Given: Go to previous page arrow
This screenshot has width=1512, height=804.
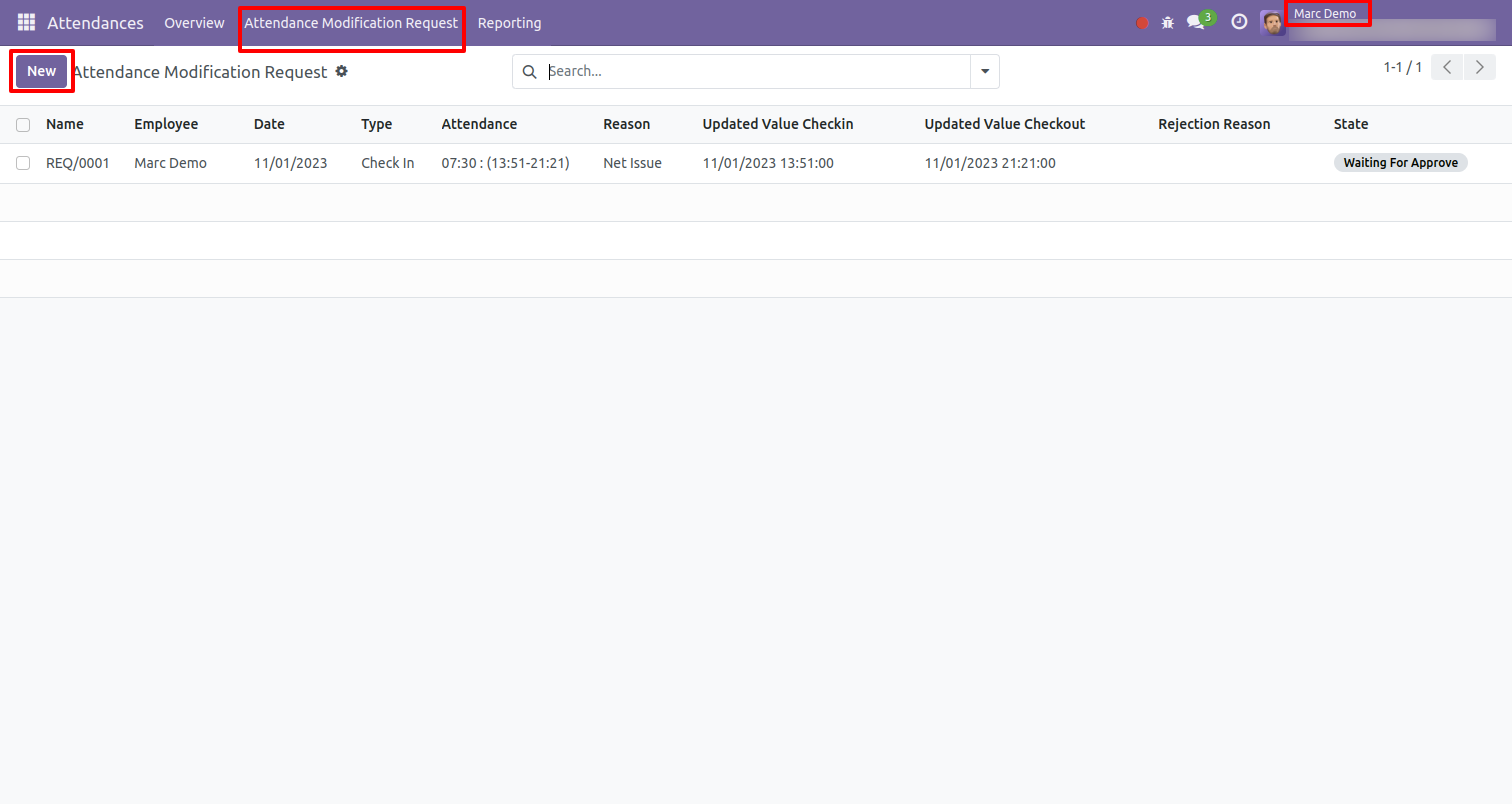Looking at the screenshot, I should pyautogui.click(x=1447, y=68).
